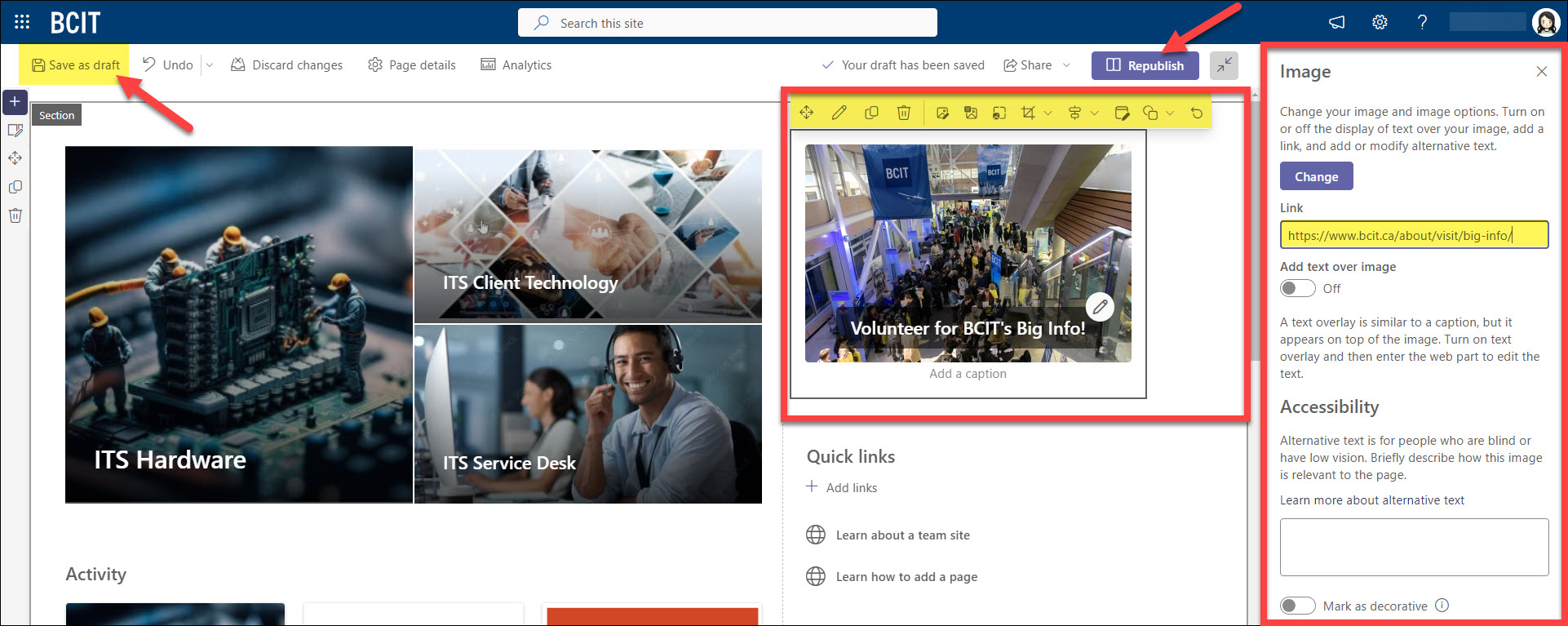Expand the Undo dropdown arrow

pos(209,65)
